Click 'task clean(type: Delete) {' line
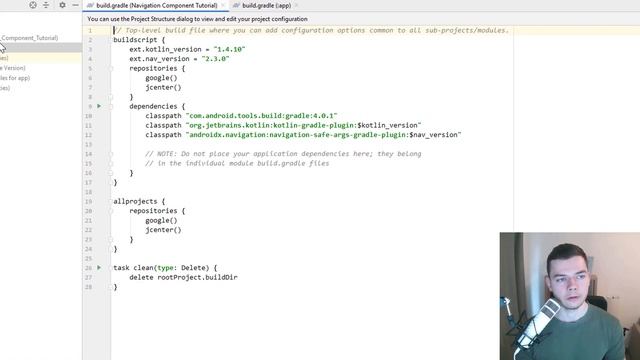 pyautogui.click(x=165, y=268)
